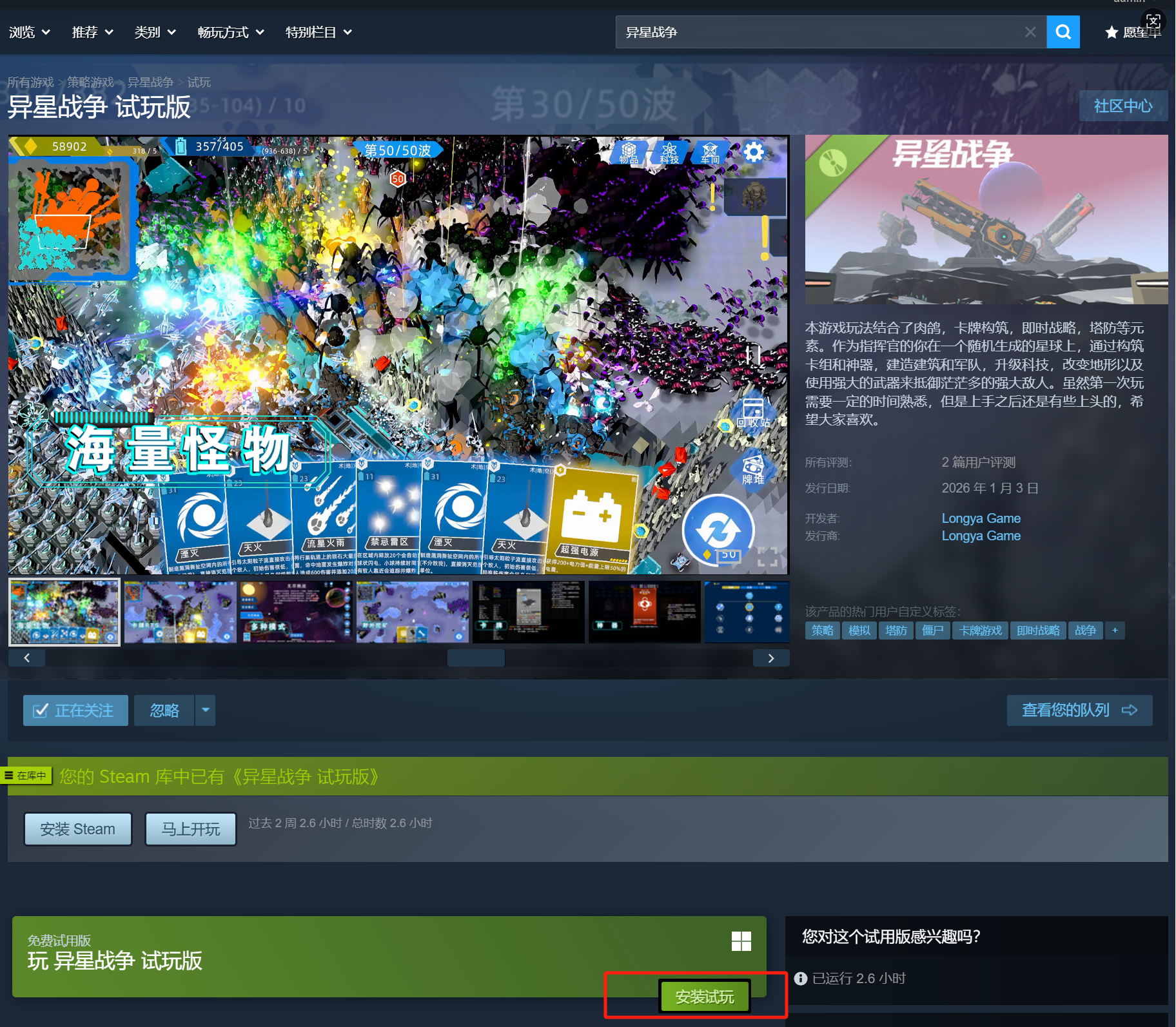Add a new tag with plus button
The image size is (1176, 1027).
(x=1115, y=631)
